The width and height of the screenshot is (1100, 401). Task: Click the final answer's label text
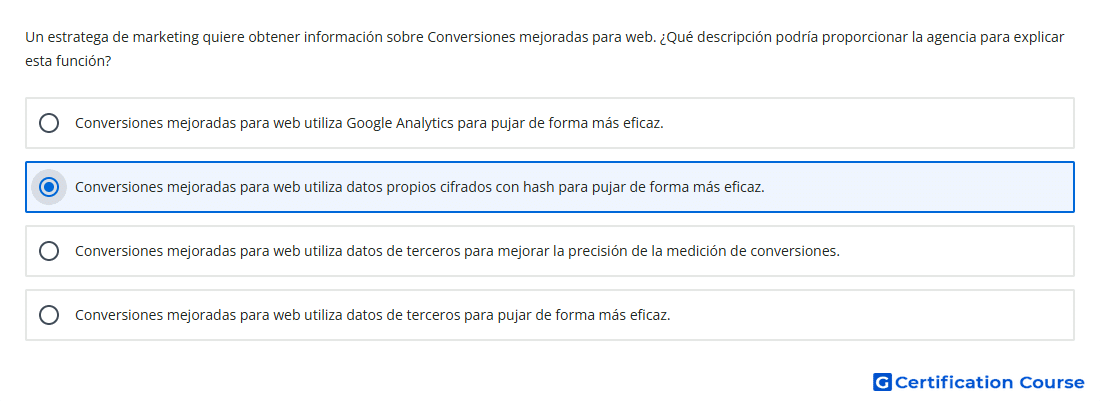coord(373,315)
